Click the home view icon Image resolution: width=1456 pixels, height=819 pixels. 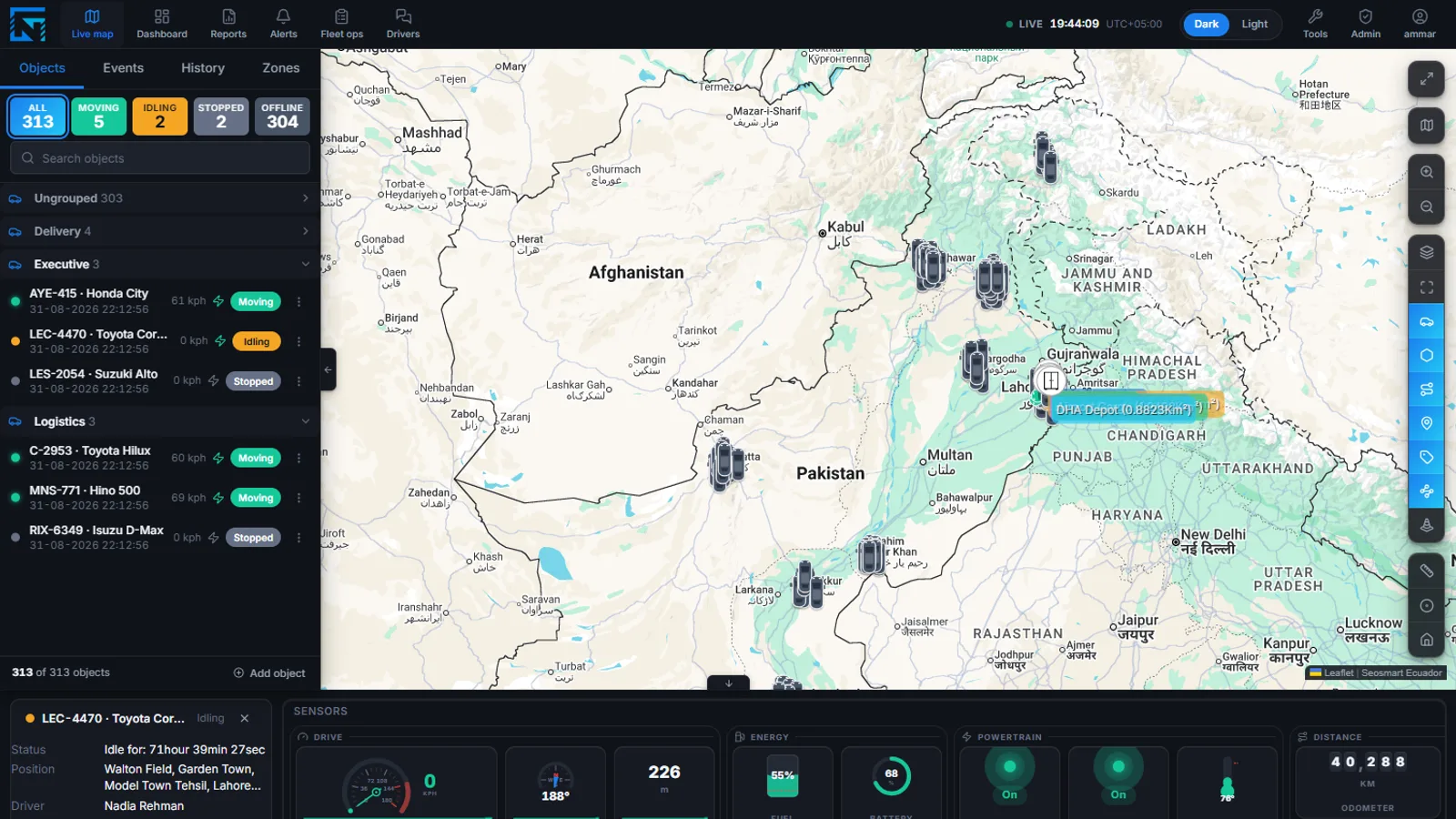pyautogui.click(x=1426, y=640)
